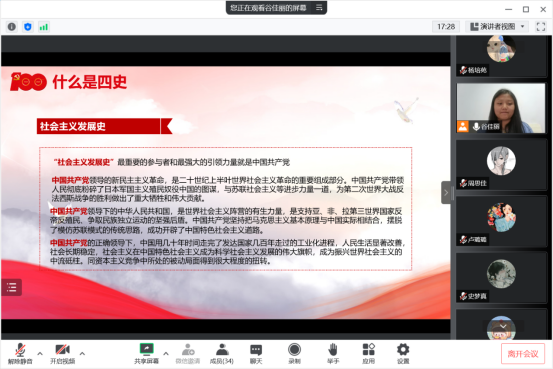
Task: Open the blue security shield icon
Action: point(28,26)
